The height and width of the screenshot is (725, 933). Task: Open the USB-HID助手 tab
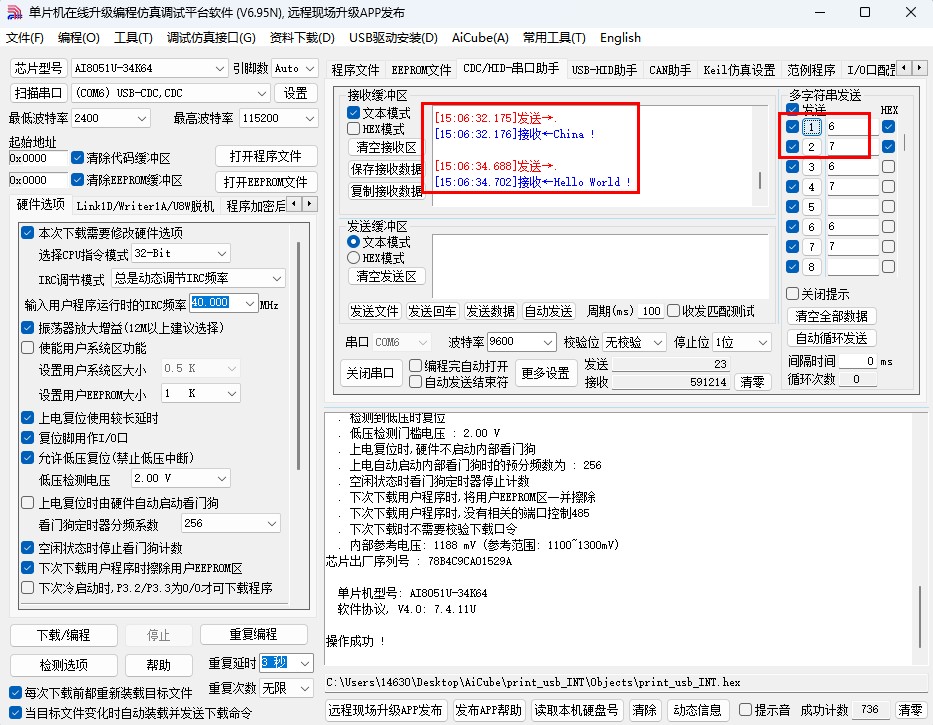[x=604, y=70]
